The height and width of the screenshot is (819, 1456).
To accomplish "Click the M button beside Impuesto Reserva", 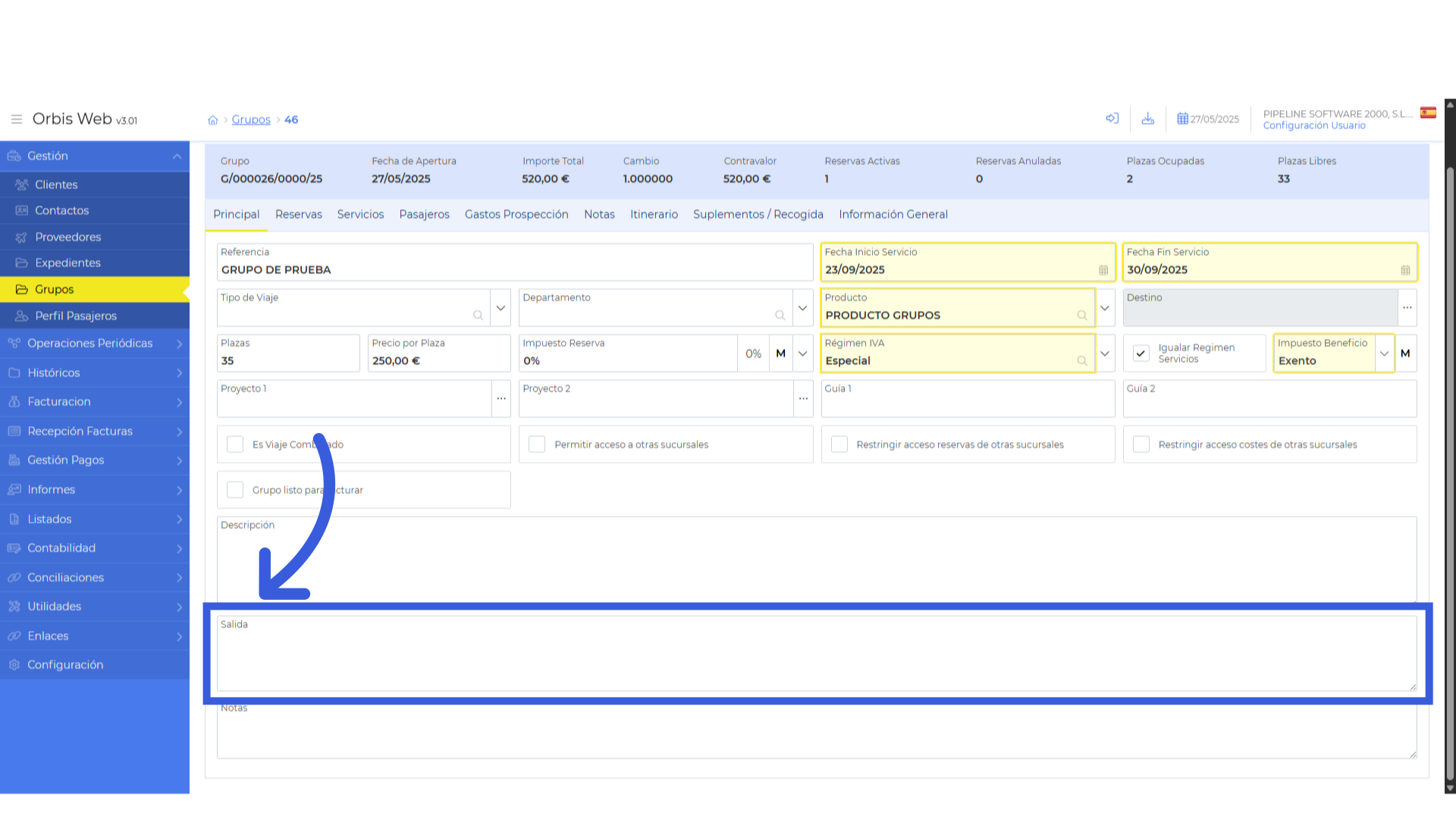I will (780, 353).
